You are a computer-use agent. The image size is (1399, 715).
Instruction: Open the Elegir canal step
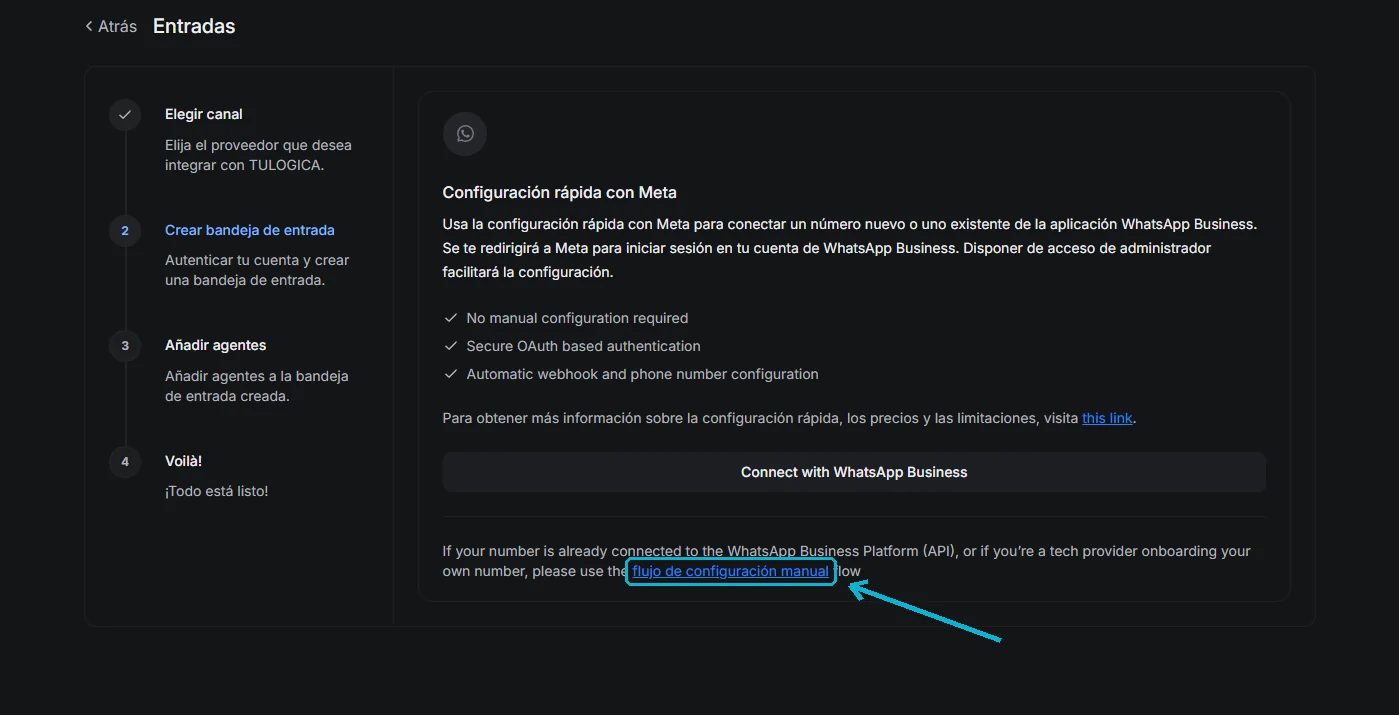[x=204, y=114]
